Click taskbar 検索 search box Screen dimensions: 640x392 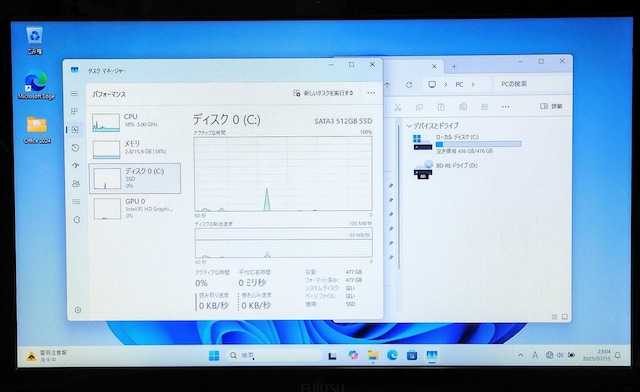point(274,355)
